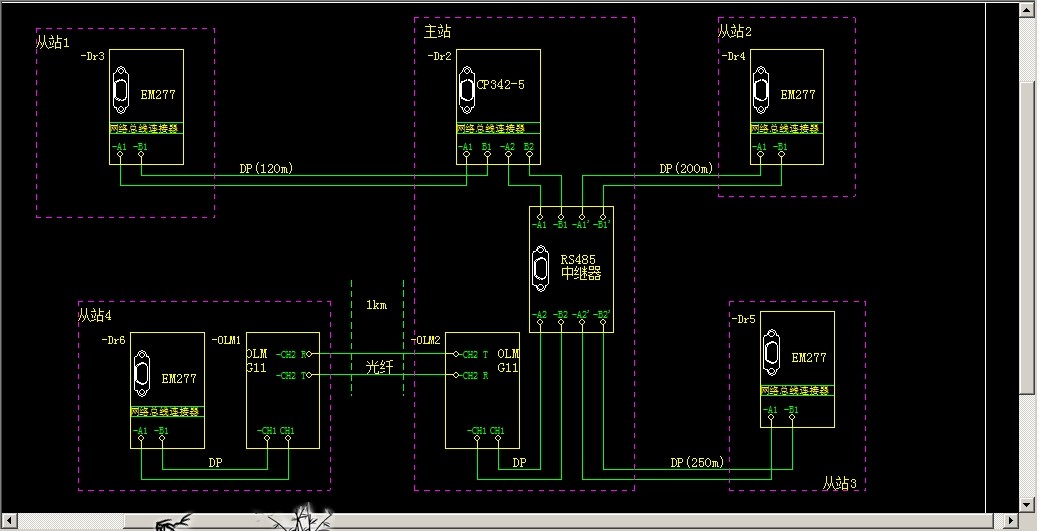Select DP label between -Dr6 and -OLM1
This screenshot has height=531, width=1037.
point(216,463)
